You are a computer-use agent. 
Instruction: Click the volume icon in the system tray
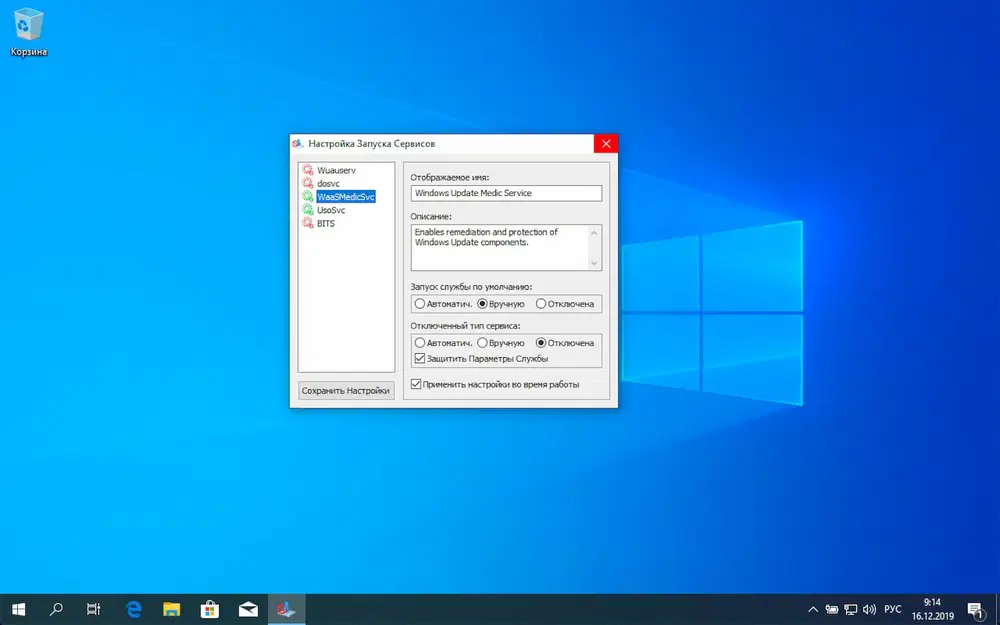point(868,609)
